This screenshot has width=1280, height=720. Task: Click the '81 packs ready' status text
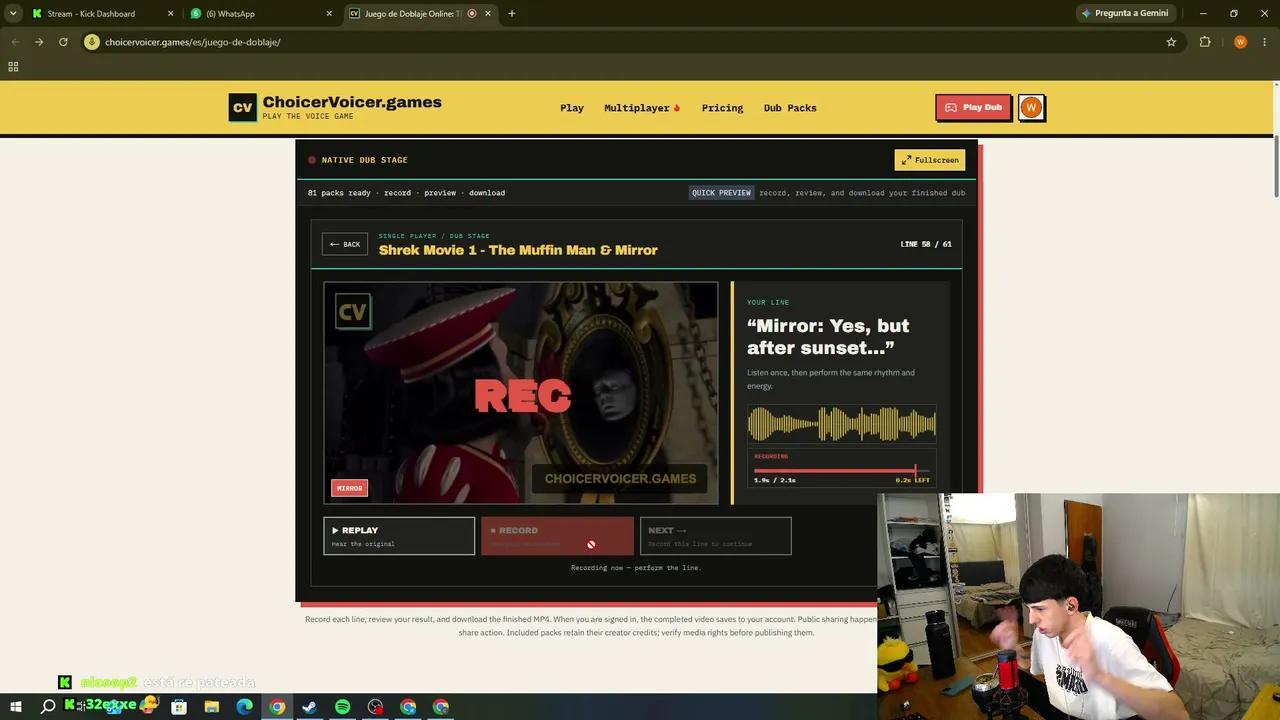(x=406, y=193)
